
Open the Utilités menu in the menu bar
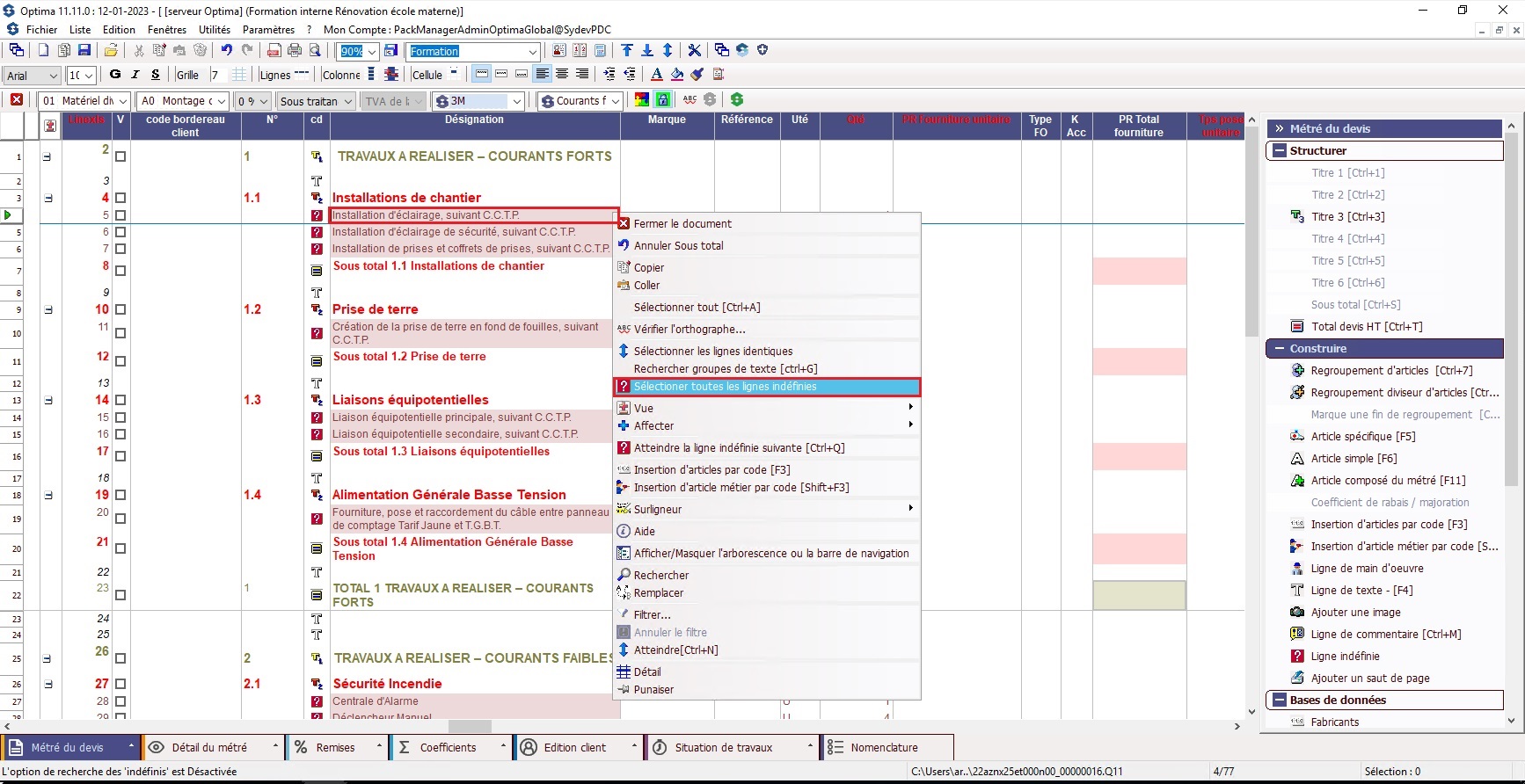point(215,29)
